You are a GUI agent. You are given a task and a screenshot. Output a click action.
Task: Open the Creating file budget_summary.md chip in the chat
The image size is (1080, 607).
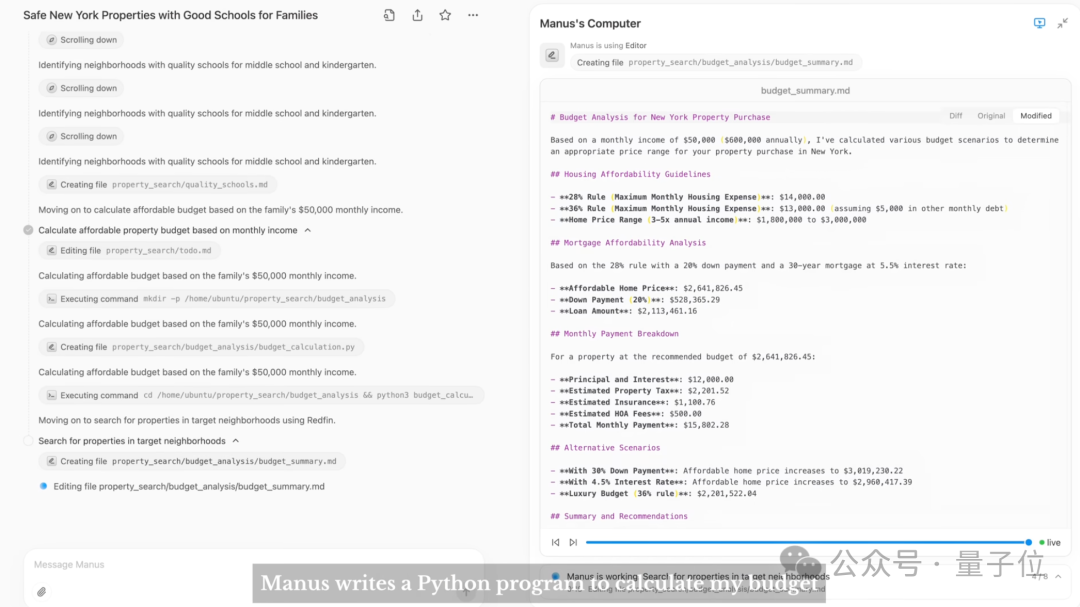pyautogui.click(x=192, y=462)
